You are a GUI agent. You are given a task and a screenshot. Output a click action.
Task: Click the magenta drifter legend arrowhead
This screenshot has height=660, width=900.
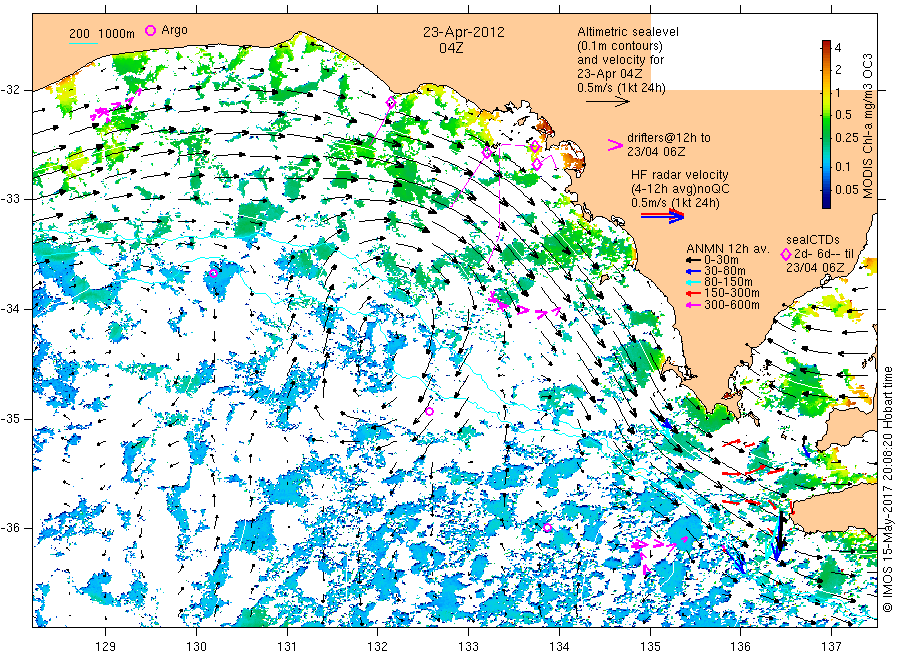[x=615, y=145]
